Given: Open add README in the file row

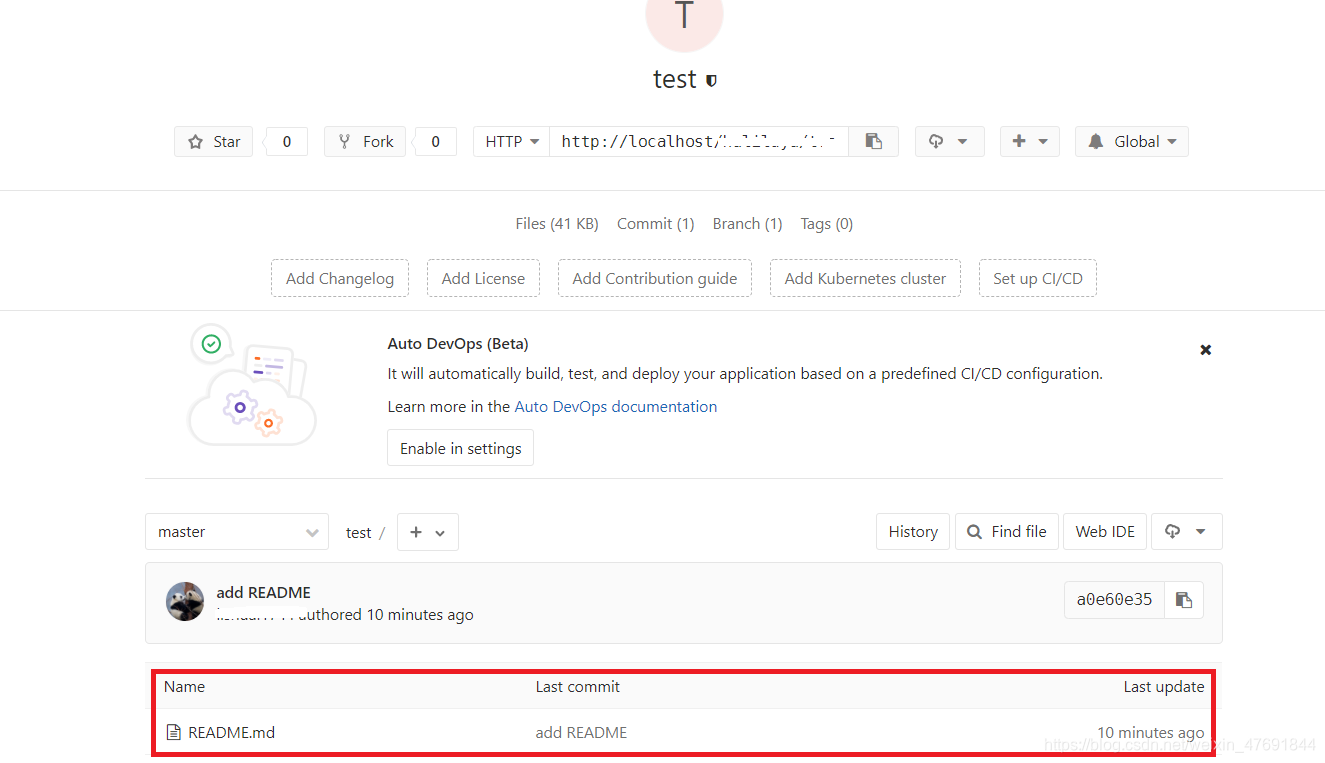Looking at the screenshot, I should pyautogui.click(x=581, y=732).
